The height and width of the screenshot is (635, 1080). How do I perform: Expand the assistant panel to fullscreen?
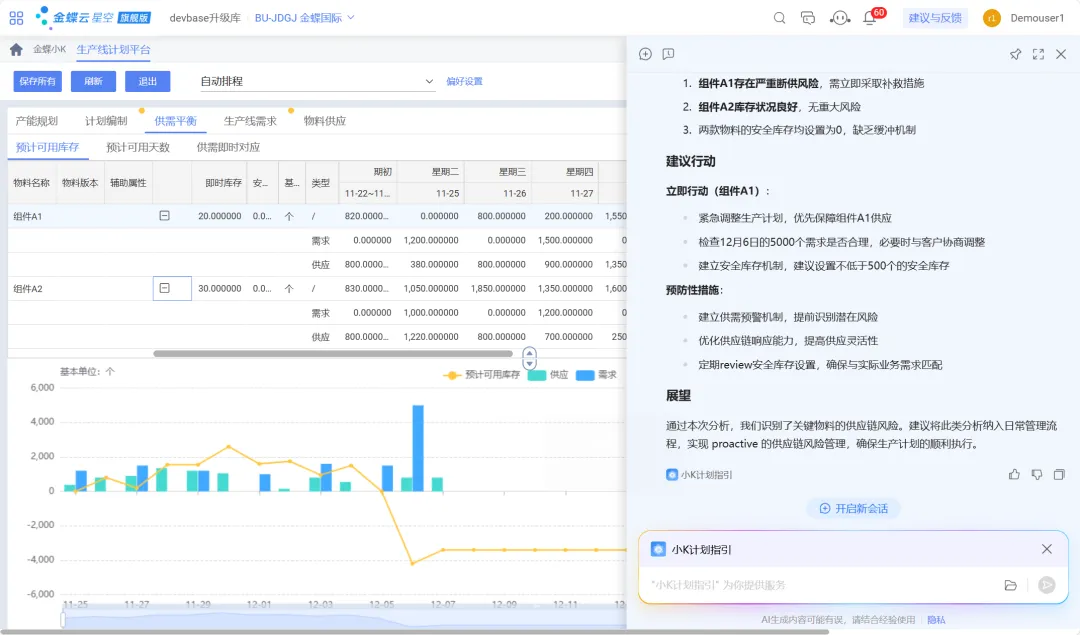pyautogui.click(x=1038, y=54)
